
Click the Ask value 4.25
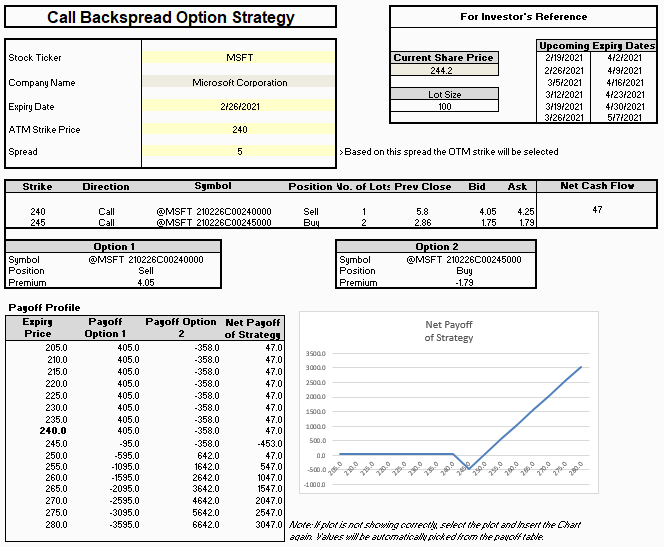(526, 211)
